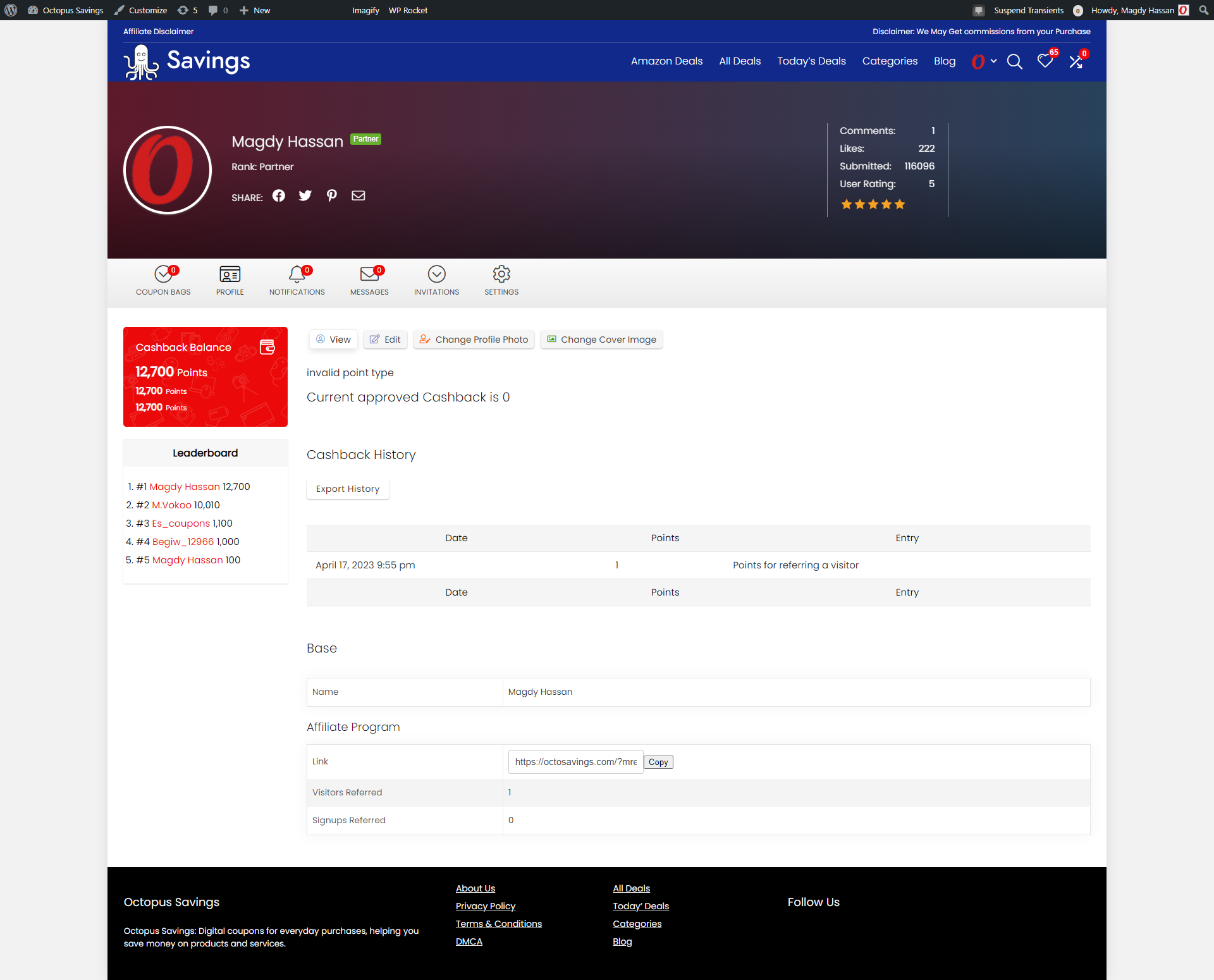Click Suspend Transients in admin bar
This screenshot has width=1214, height=980.
(x=1028, y=10)
